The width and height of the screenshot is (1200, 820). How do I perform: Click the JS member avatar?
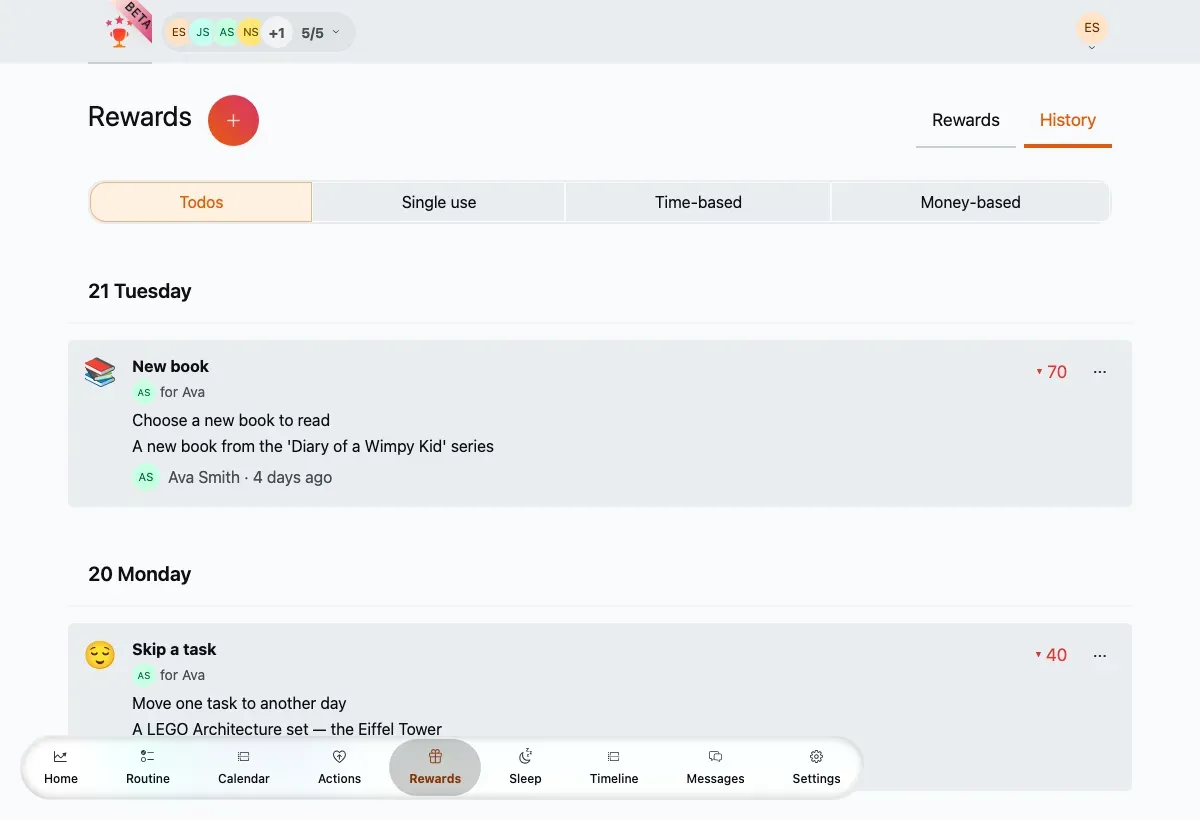tap(203, 32)
